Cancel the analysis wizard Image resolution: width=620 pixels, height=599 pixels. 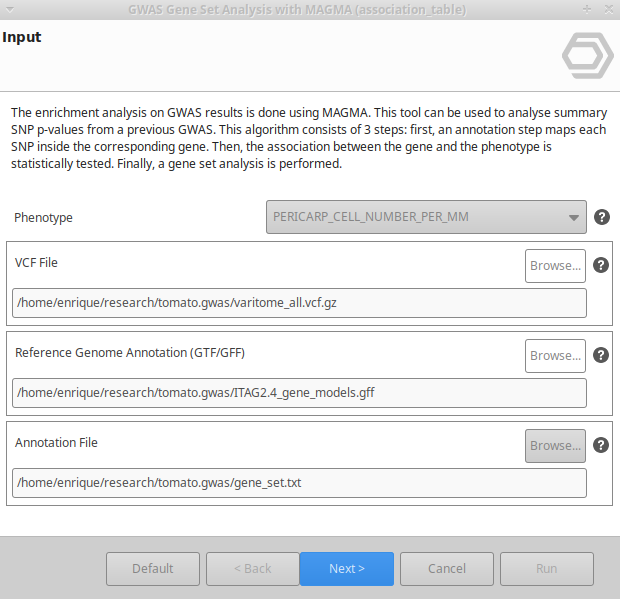click(447, 569)
